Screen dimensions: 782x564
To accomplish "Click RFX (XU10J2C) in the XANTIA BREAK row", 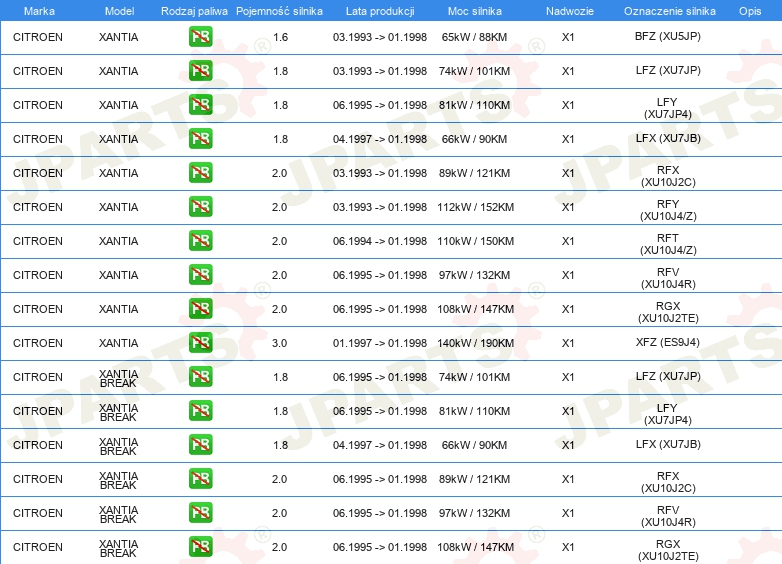I will click(x=668, y=482).
